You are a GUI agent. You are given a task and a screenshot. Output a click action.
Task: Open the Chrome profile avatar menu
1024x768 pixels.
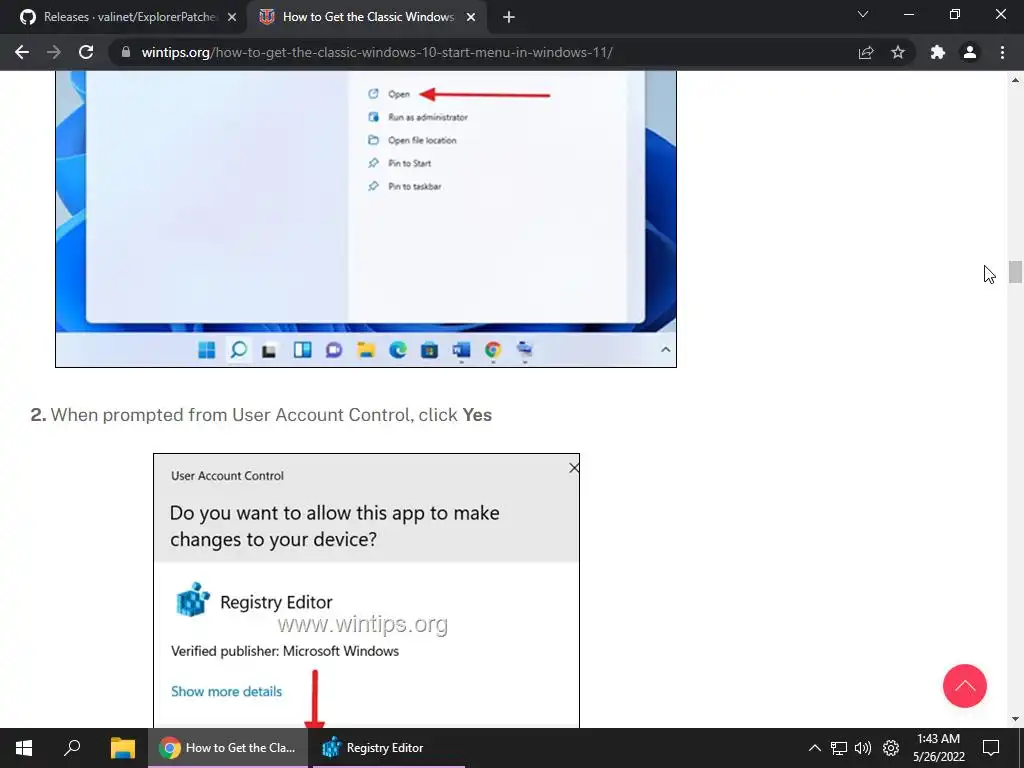[970, 52]
